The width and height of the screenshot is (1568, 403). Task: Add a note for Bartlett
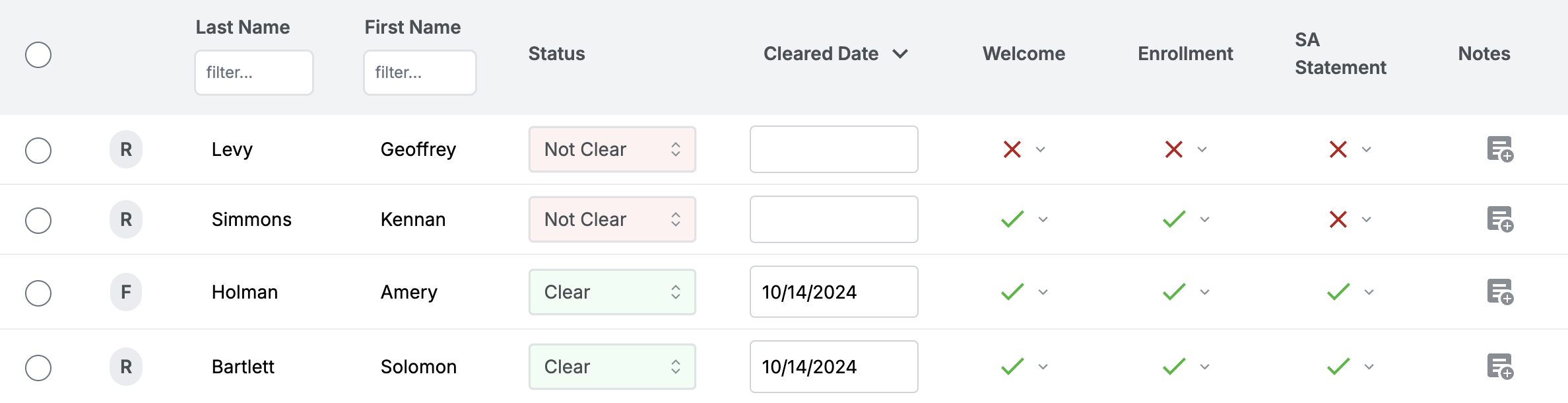1499,367
